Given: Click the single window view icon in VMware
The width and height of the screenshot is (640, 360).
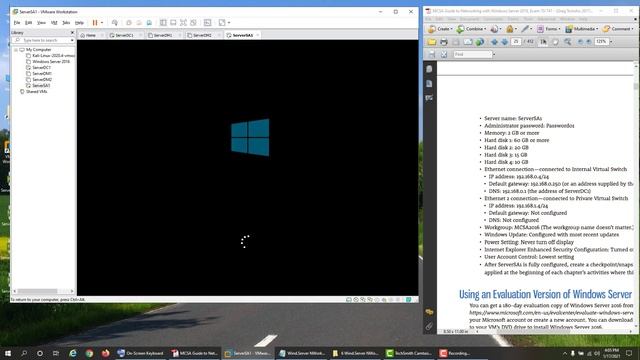Looking at the screenshot, I should [173, 23].
